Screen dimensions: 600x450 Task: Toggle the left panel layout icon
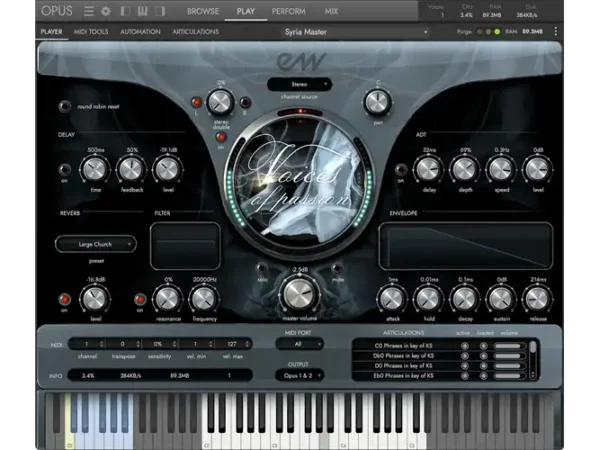[125, 11]
